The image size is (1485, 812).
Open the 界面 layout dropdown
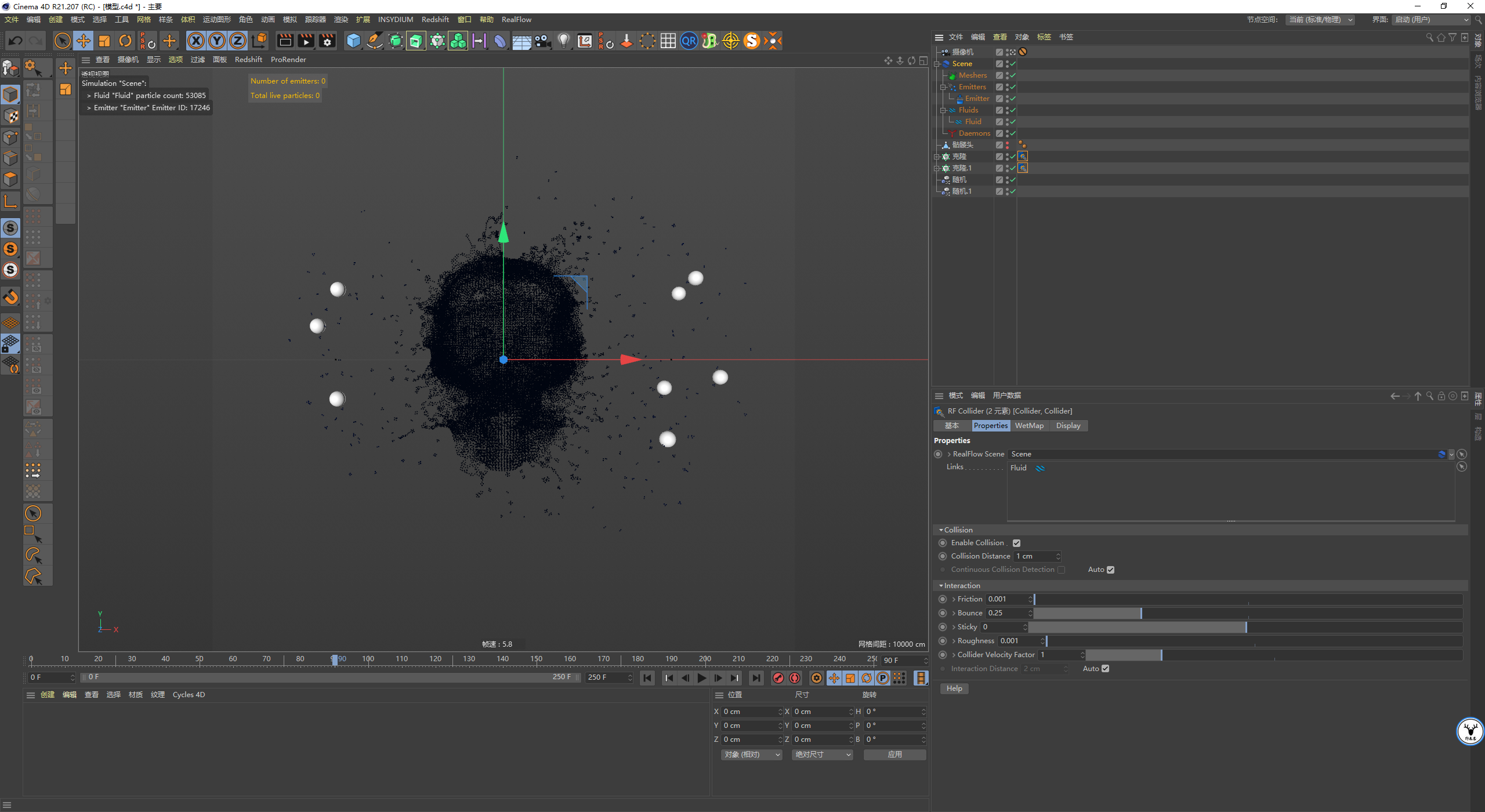pos(1432,20)
